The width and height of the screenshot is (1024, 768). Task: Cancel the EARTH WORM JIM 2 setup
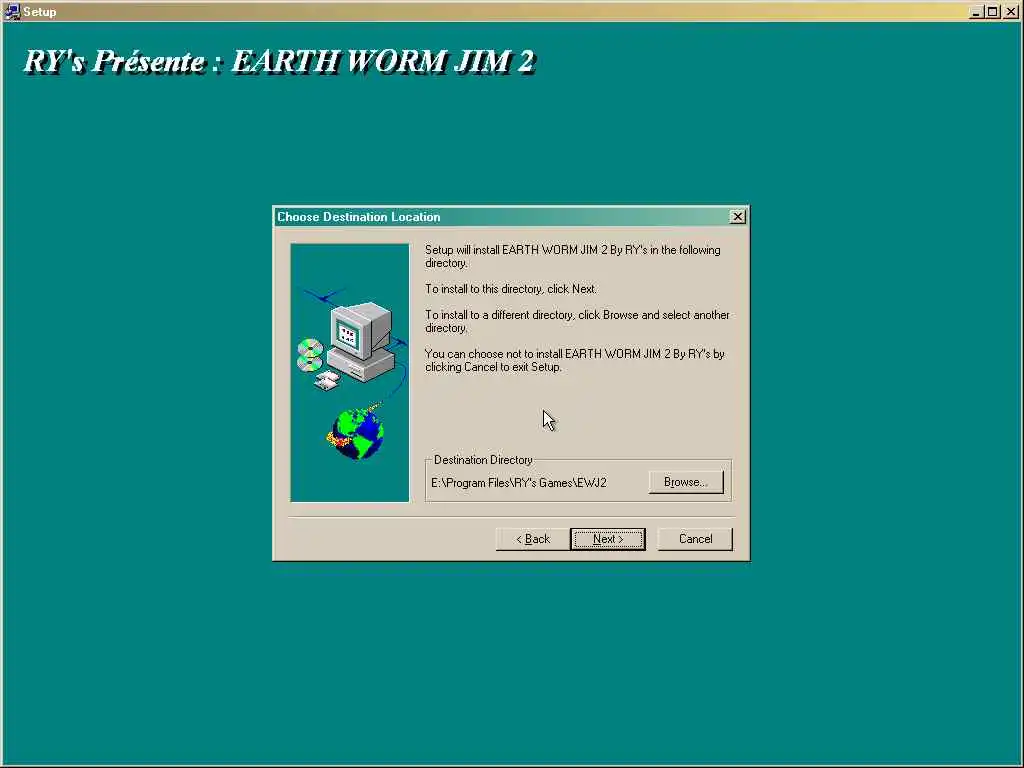pos(695,539)
